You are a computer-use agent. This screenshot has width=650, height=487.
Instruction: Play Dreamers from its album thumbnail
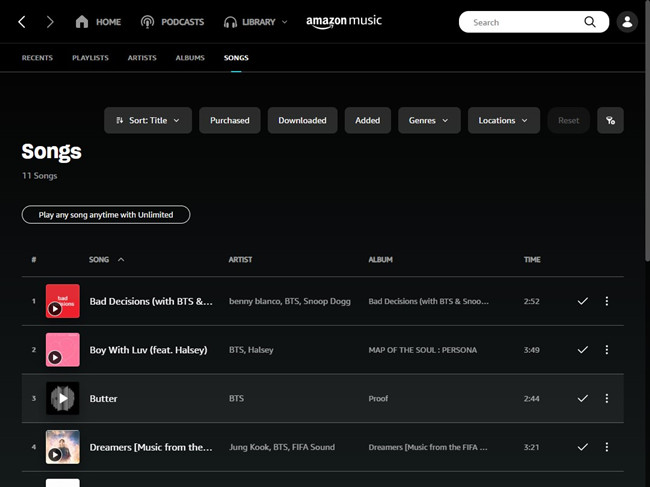[63, 447]
